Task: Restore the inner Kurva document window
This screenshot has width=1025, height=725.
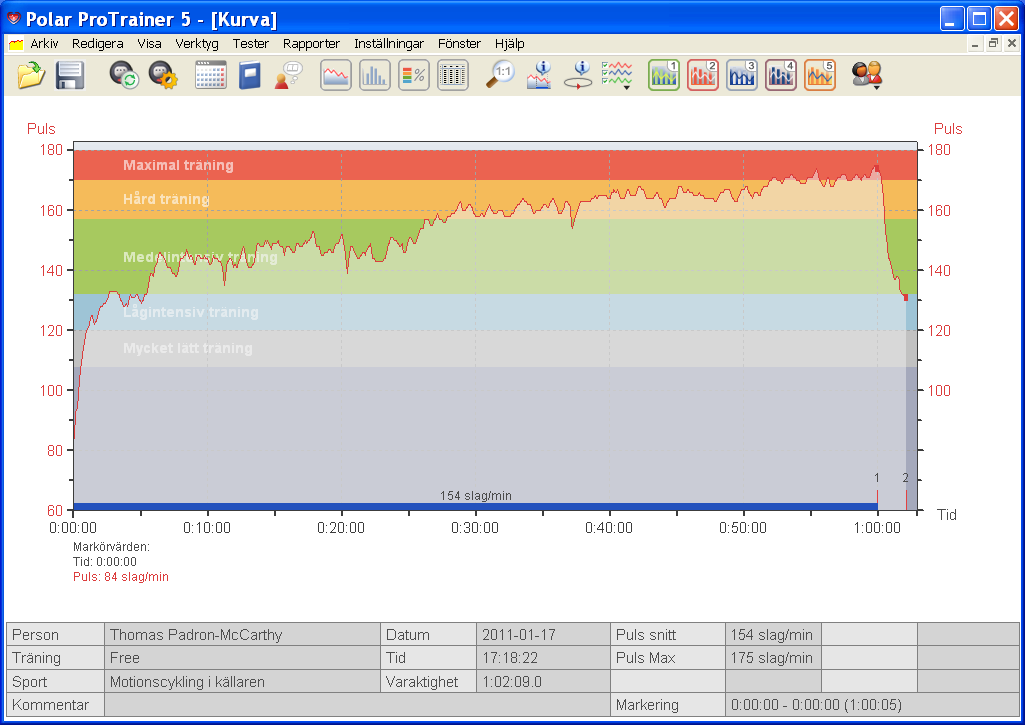Action: pos(993,44)
